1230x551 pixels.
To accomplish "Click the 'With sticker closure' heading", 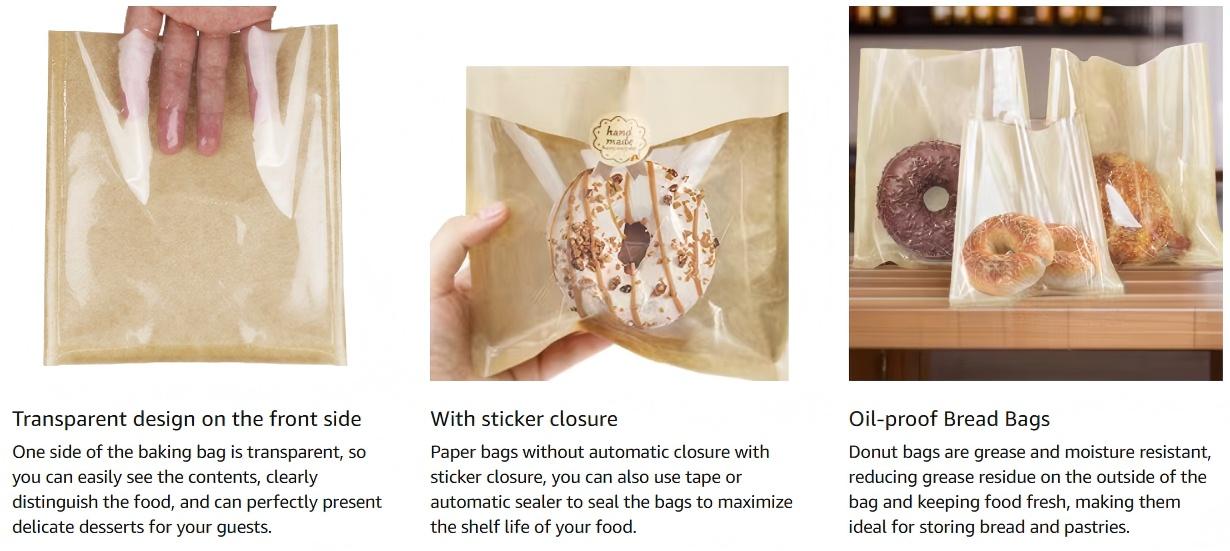I will [x=524, y=419].
